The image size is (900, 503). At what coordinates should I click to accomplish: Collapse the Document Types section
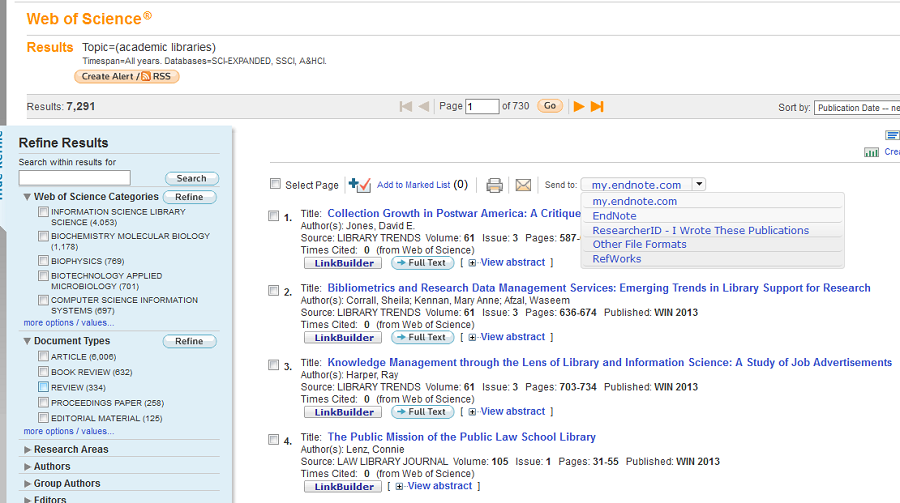click(27, 341)
